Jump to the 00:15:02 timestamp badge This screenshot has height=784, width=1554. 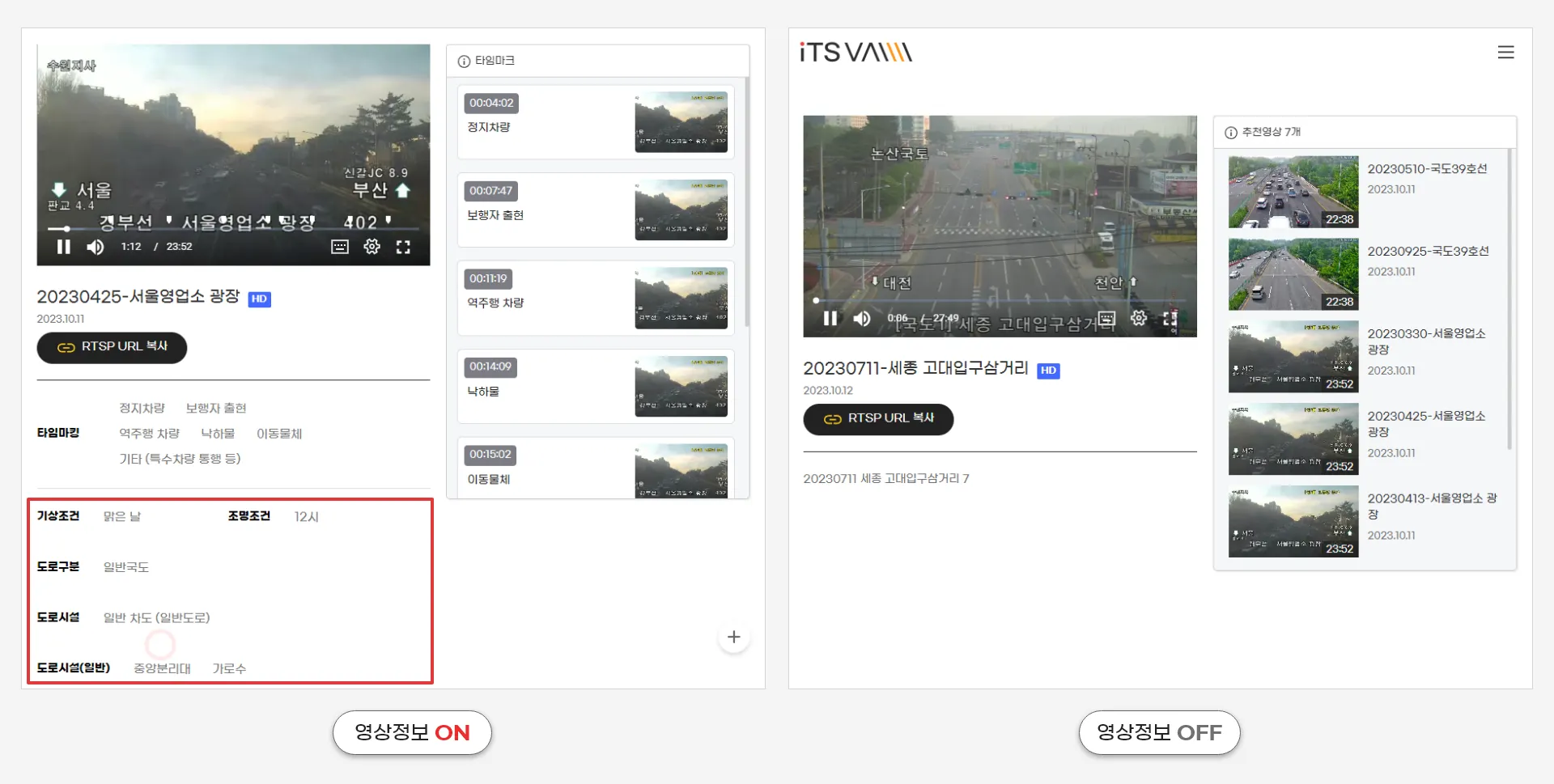pos(490,455)
